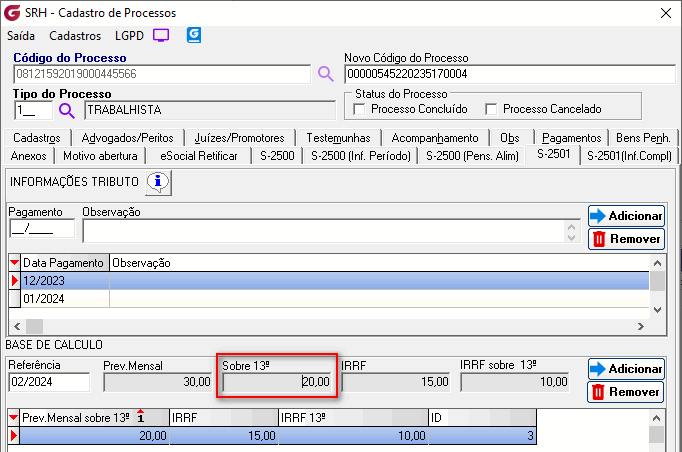Enable the Processo Concluído checkbox

[x=361, y=109]
